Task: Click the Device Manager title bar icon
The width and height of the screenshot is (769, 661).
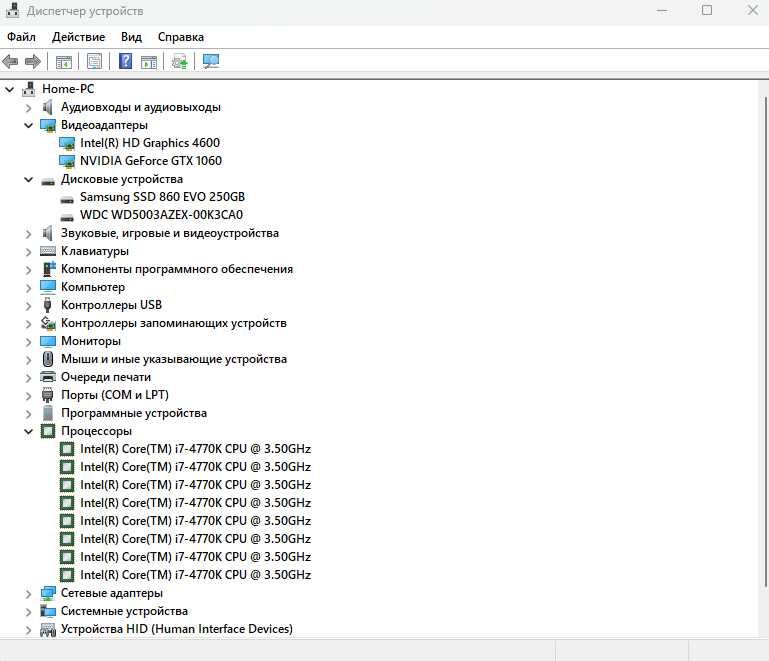Action: pyautogui.click(x=12, y=11)
